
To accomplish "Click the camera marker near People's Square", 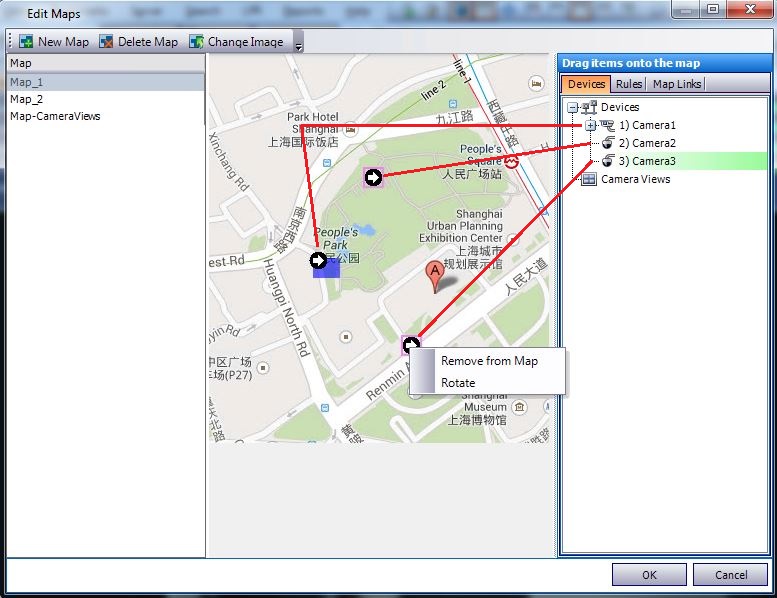I will tap(373, 177).
